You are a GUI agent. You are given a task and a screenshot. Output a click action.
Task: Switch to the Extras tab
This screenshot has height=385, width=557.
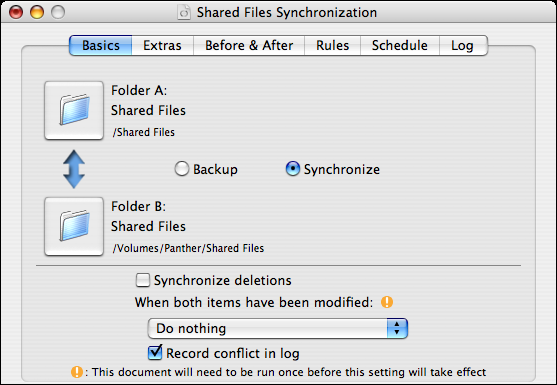pos(162,45)
